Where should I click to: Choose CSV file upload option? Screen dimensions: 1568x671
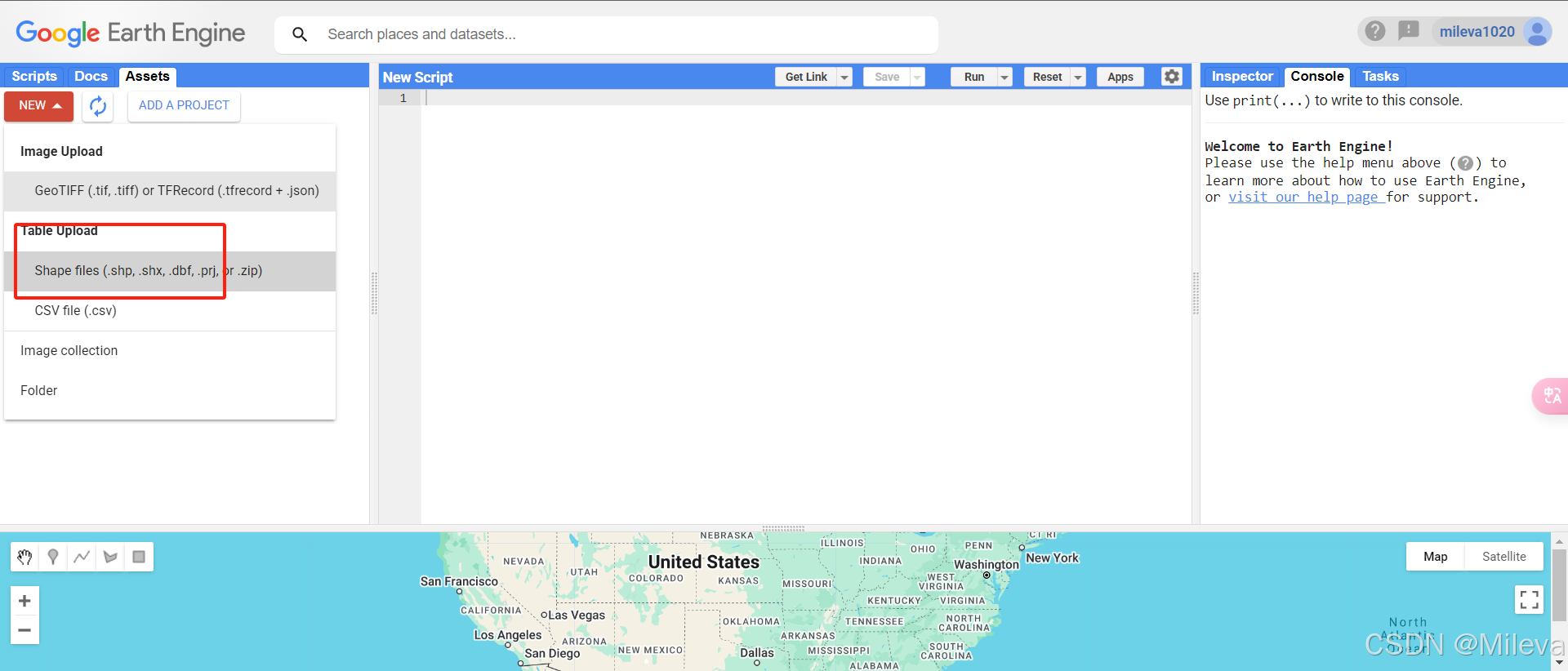(170, 311)
